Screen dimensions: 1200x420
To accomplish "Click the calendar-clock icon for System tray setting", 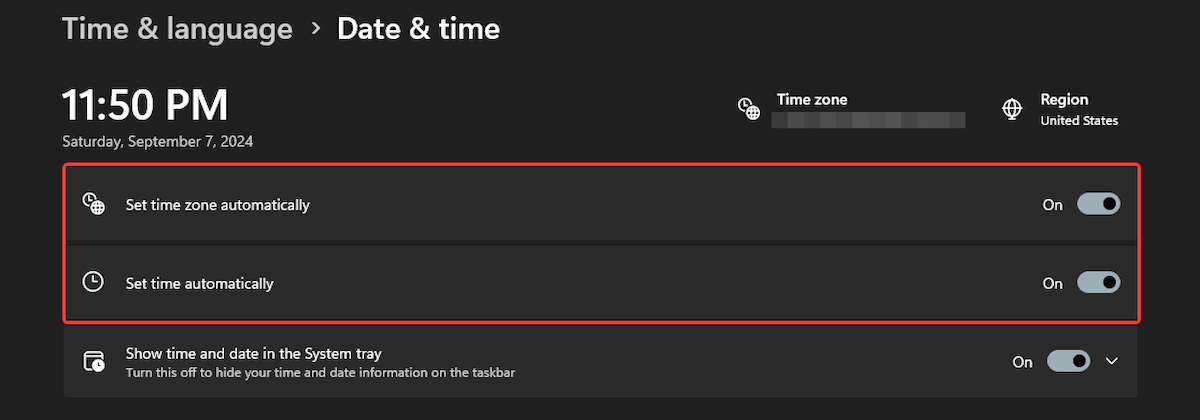I will pos(94,362).
